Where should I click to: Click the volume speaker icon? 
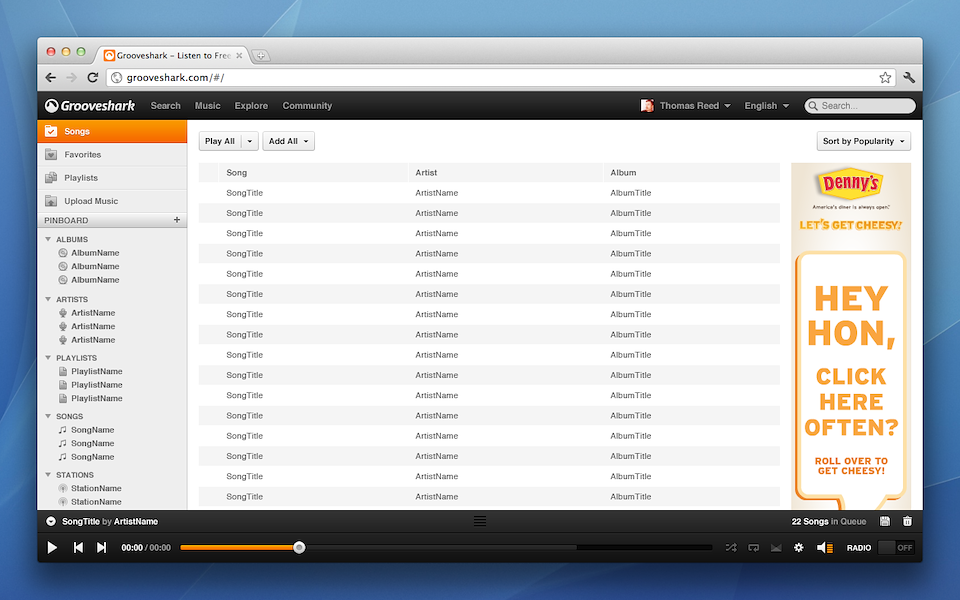(824, 548)
